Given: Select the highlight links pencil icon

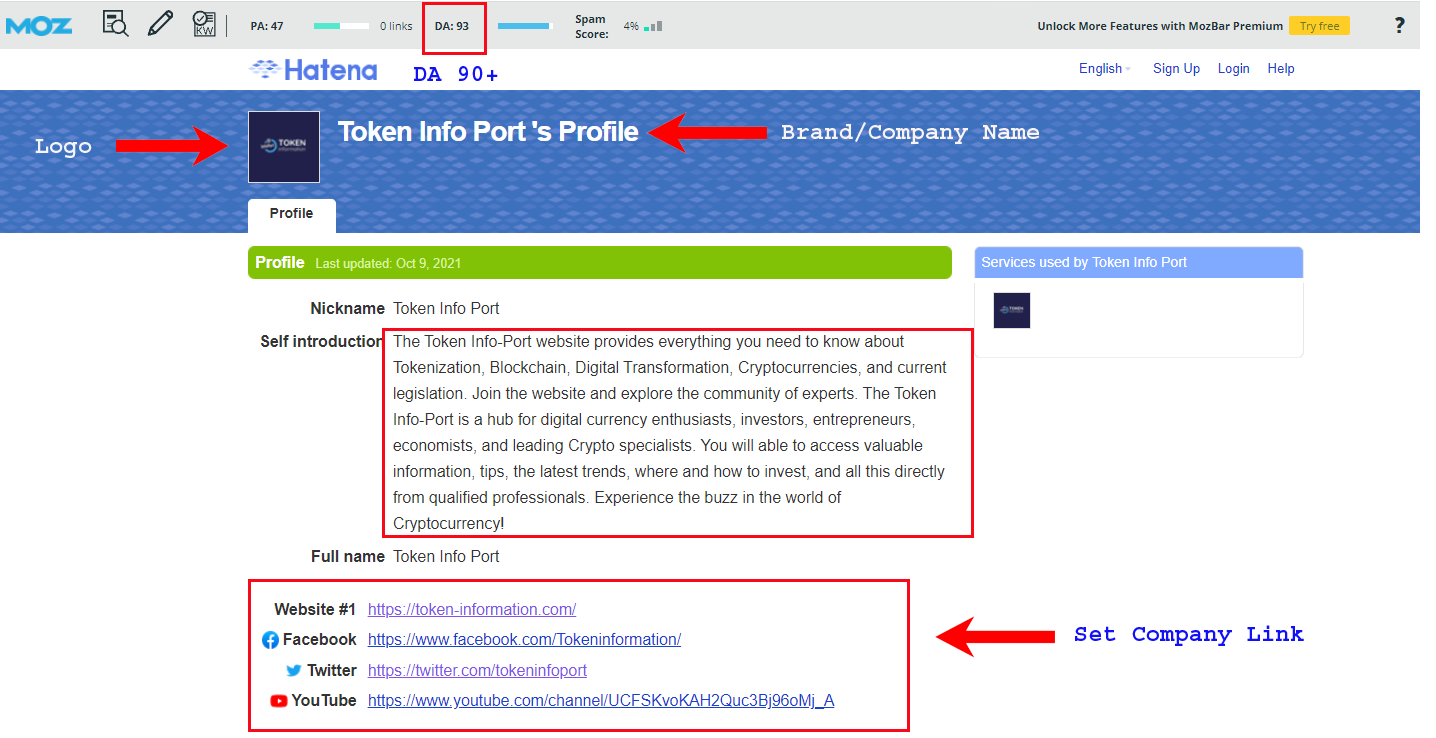Looking at the screenshot, I should (x=160, y=22).
